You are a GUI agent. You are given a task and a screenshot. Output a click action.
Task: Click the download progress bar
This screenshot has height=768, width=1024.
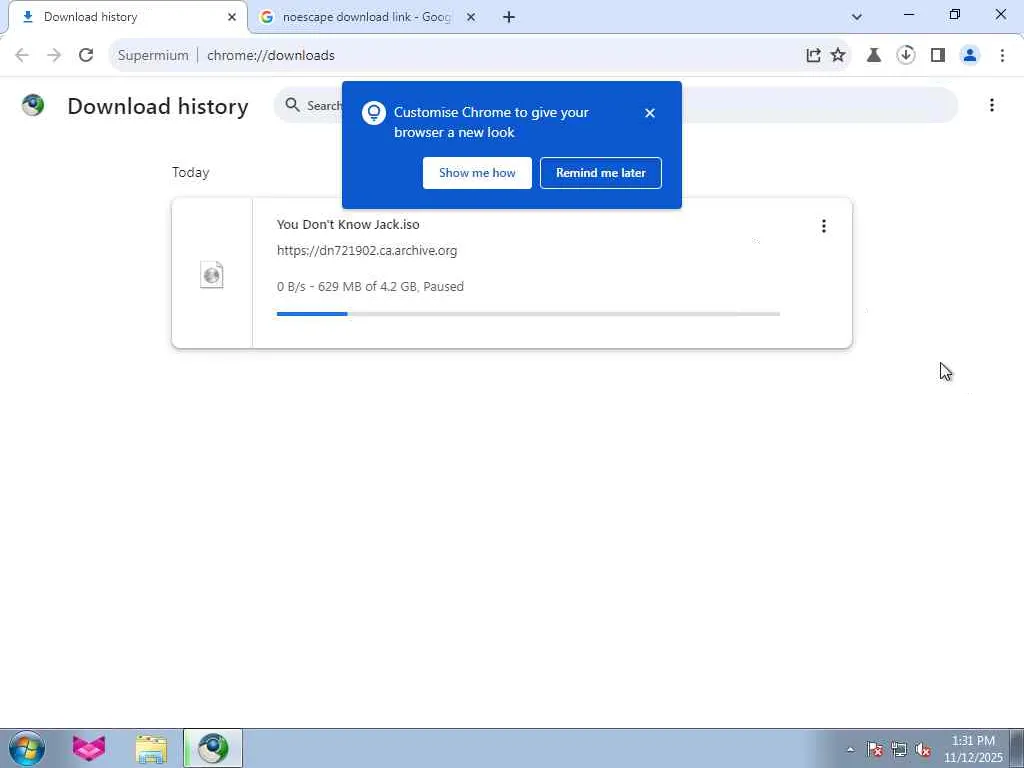pos(528,314)
